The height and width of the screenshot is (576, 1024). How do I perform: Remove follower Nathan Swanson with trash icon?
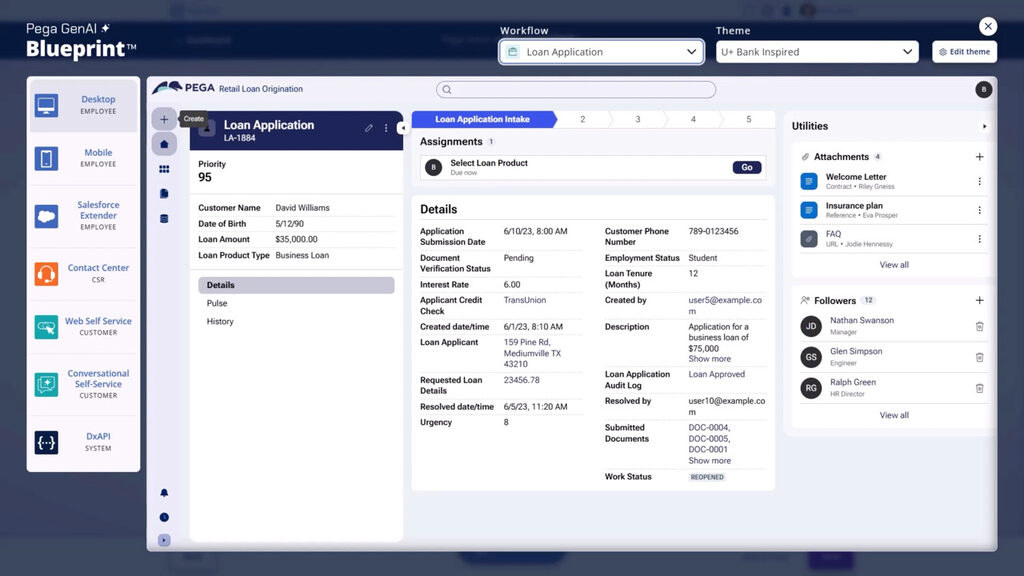979,327
